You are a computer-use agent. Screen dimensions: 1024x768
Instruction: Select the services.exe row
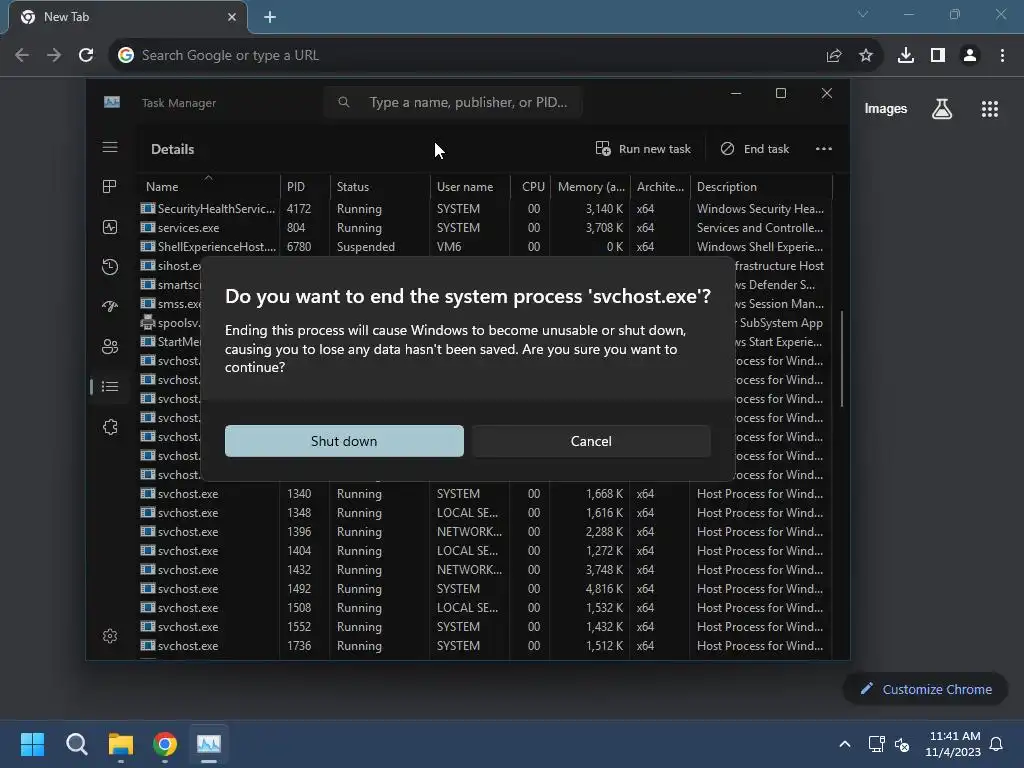[485, 228]
